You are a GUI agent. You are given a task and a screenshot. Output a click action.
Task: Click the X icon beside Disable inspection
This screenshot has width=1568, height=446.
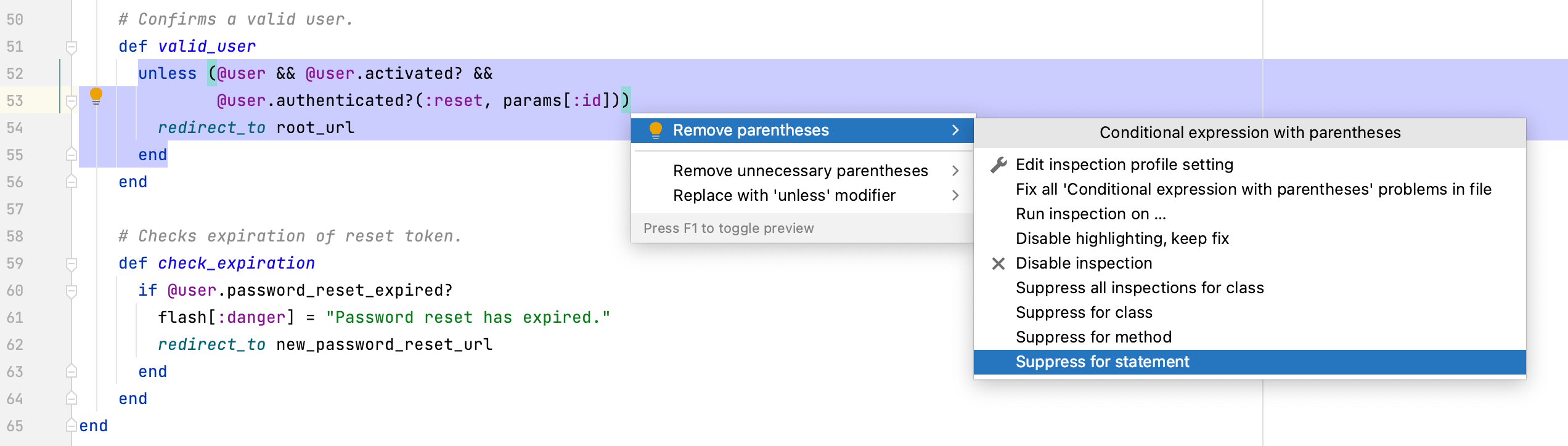(998, 264)
